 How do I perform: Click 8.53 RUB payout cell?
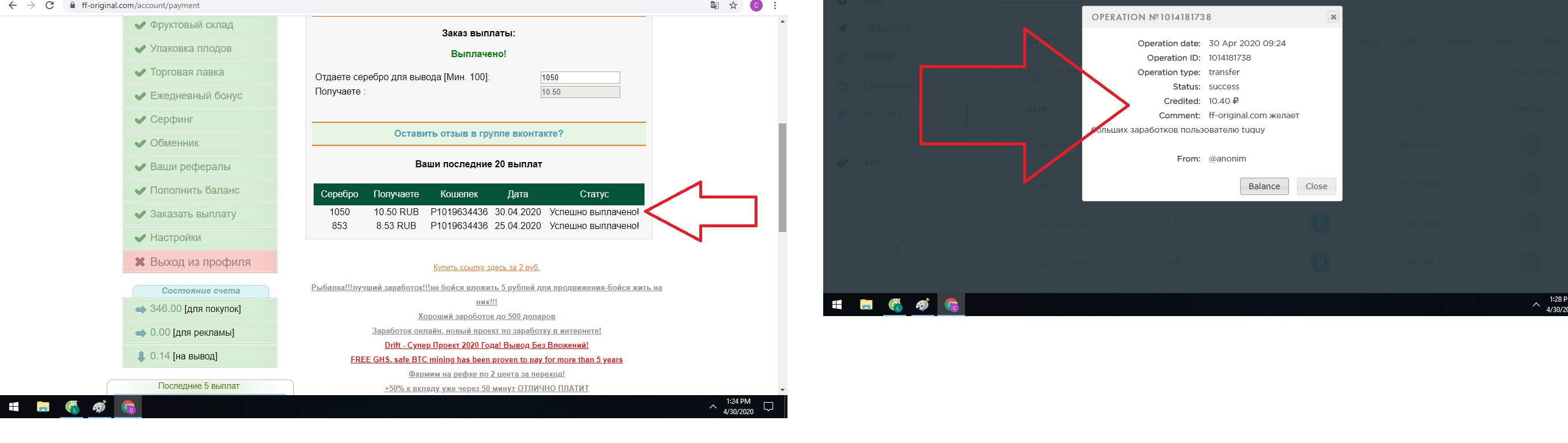click(396, 226)
